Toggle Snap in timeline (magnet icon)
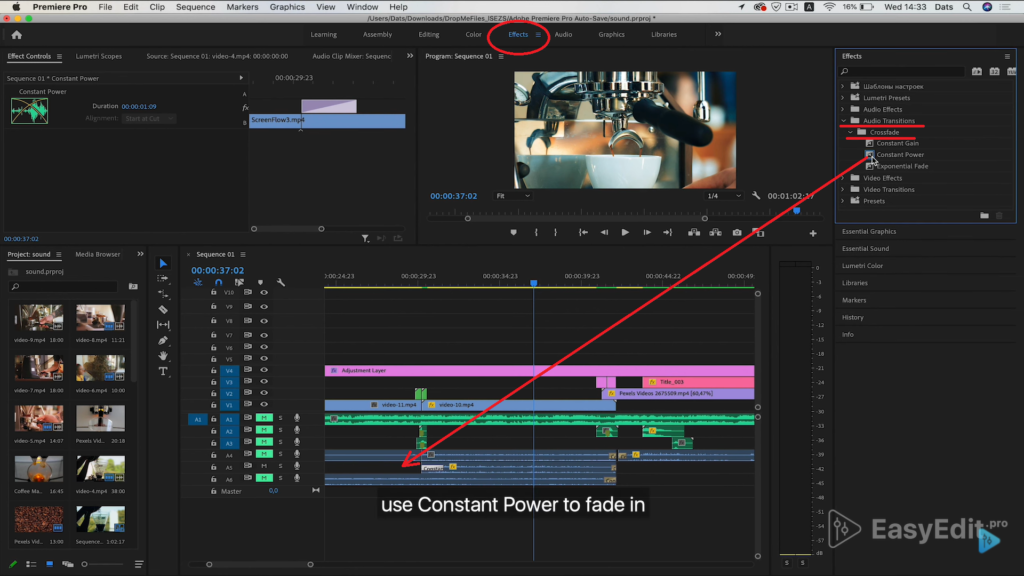 [x=218, y=282]
